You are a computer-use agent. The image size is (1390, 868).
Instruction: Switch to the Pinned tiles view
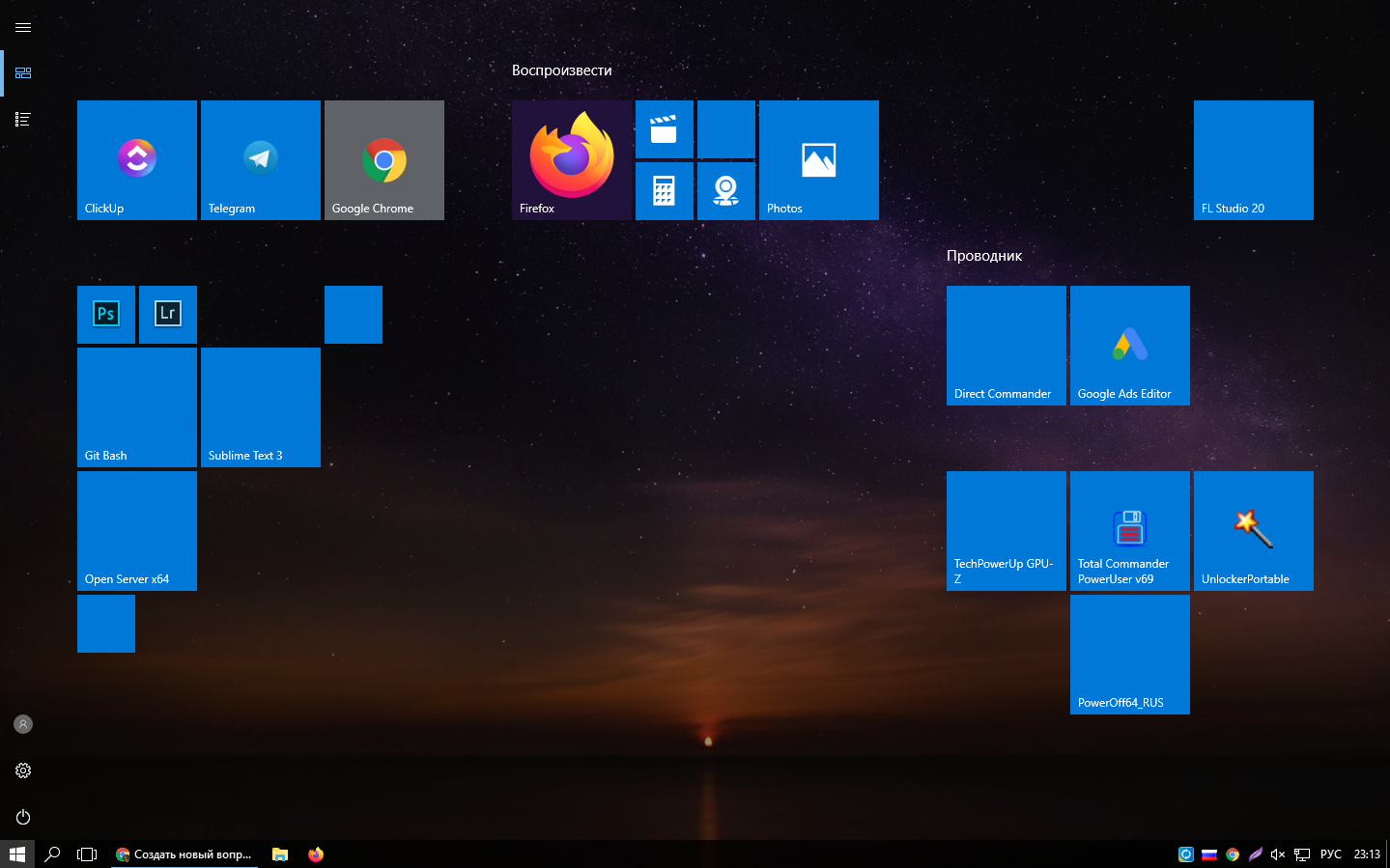click(23, 73)
